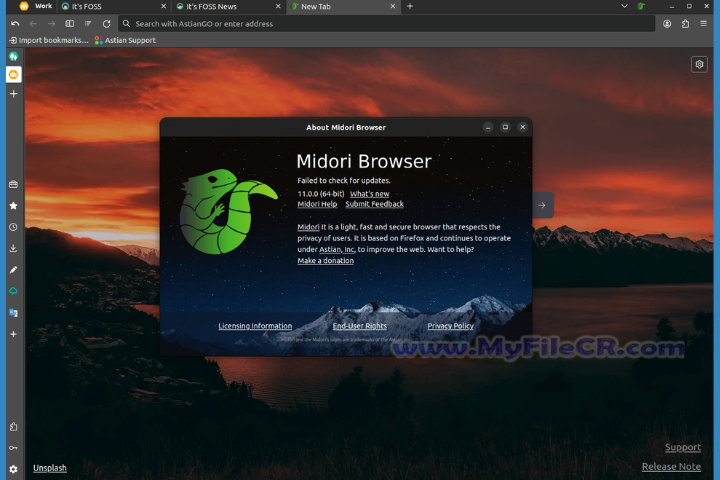Click Import bookmarks in bookmarks bar
The height and width of the screenshot is (480, 720).
[49, 40]
